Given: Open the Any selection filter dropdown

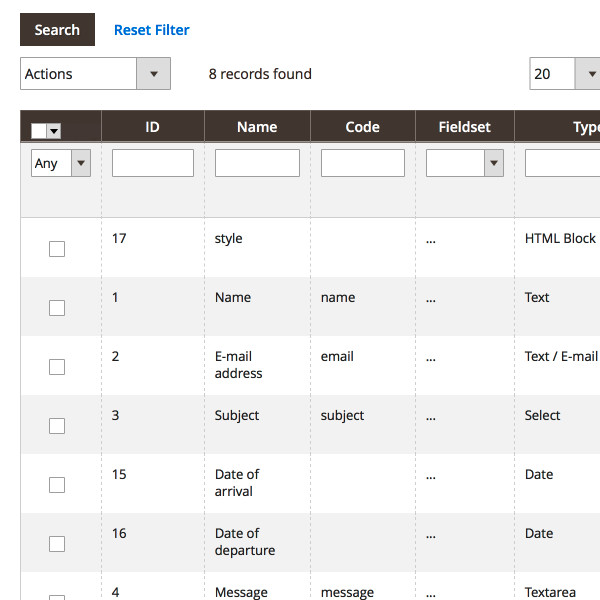Looking at the screenshot, I should click(x=61, y=163).
